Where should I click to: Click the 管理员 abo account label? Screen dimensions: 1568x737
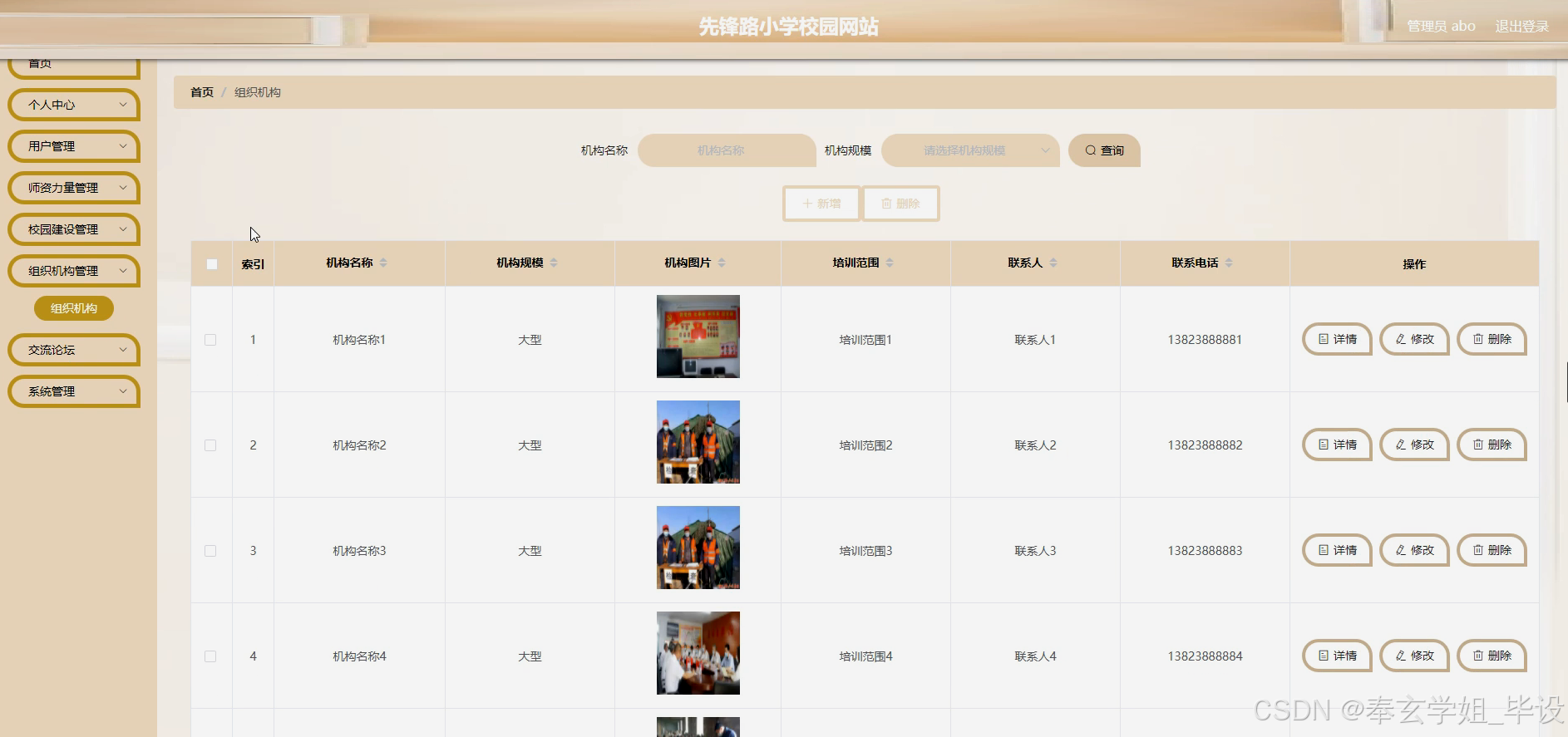[1441, 27]
